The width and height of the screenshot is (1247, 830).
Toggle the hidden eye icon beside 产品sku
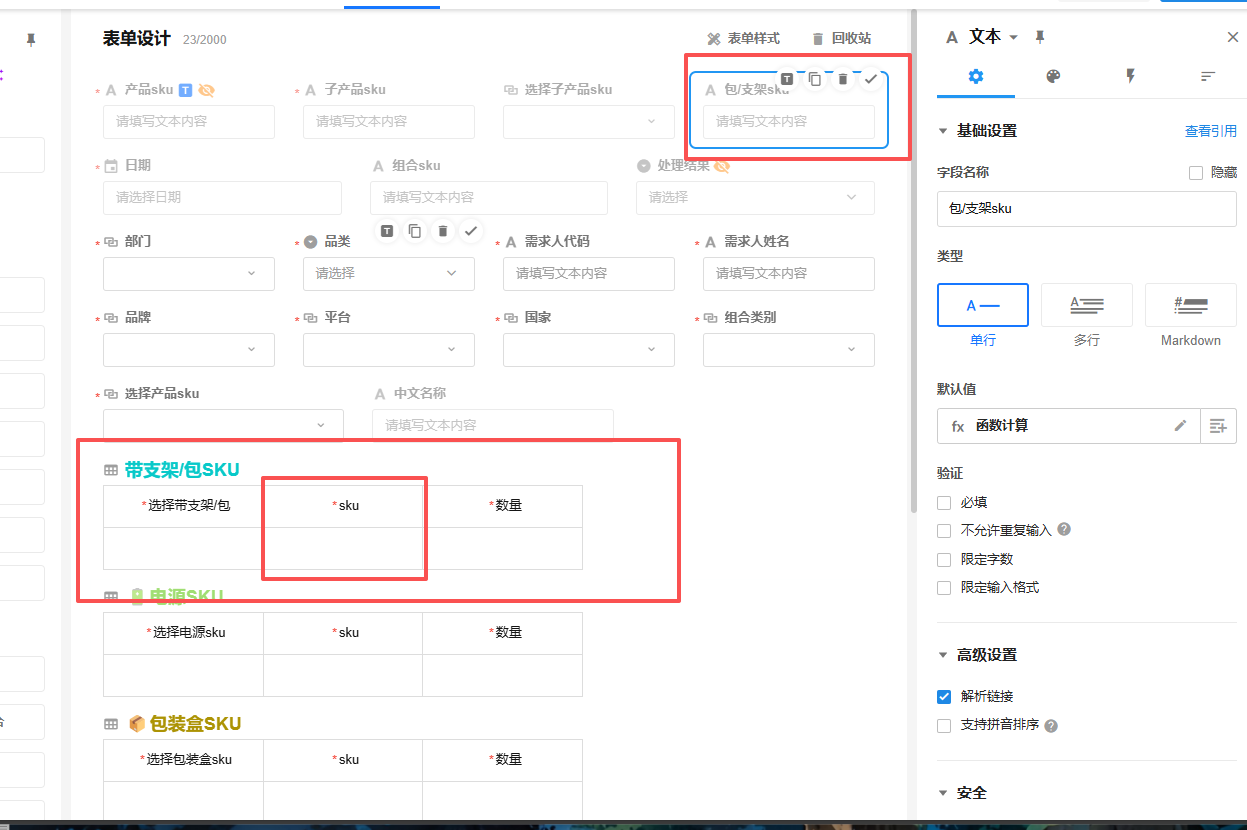pos(206,89)
